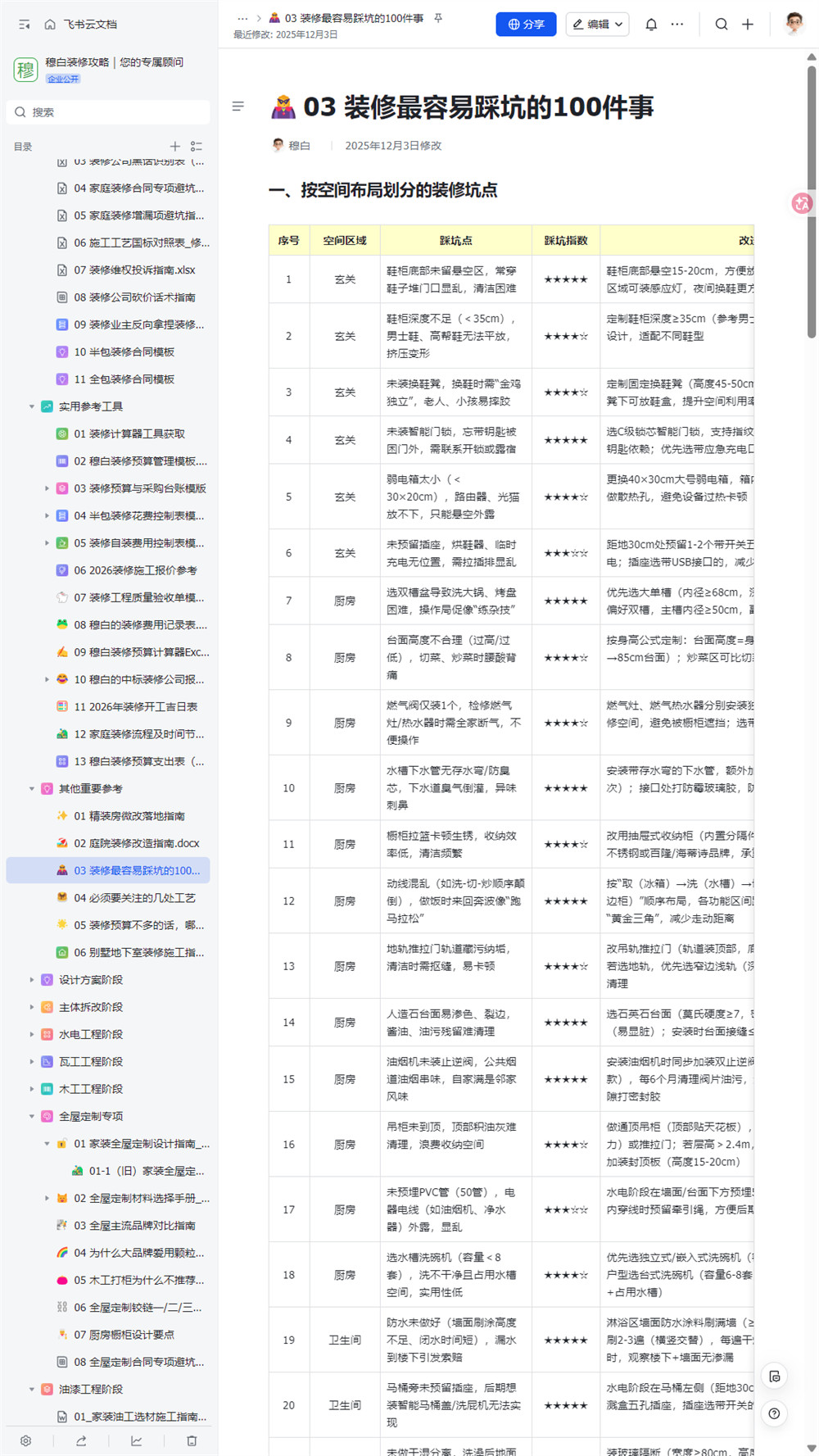Open notifications bell
Screen dimensions: 819x1456
point(651,25)
